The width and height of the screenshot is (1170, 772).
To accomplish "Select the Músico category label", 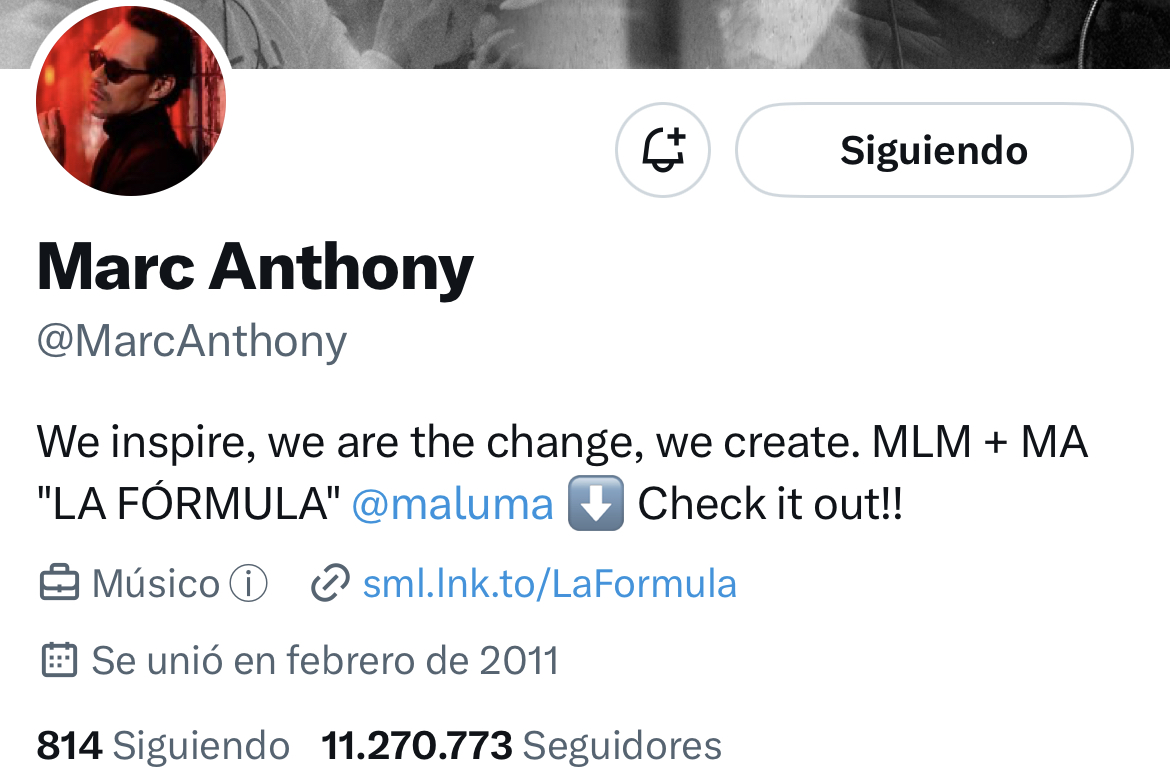I will (x=155, y=583).
